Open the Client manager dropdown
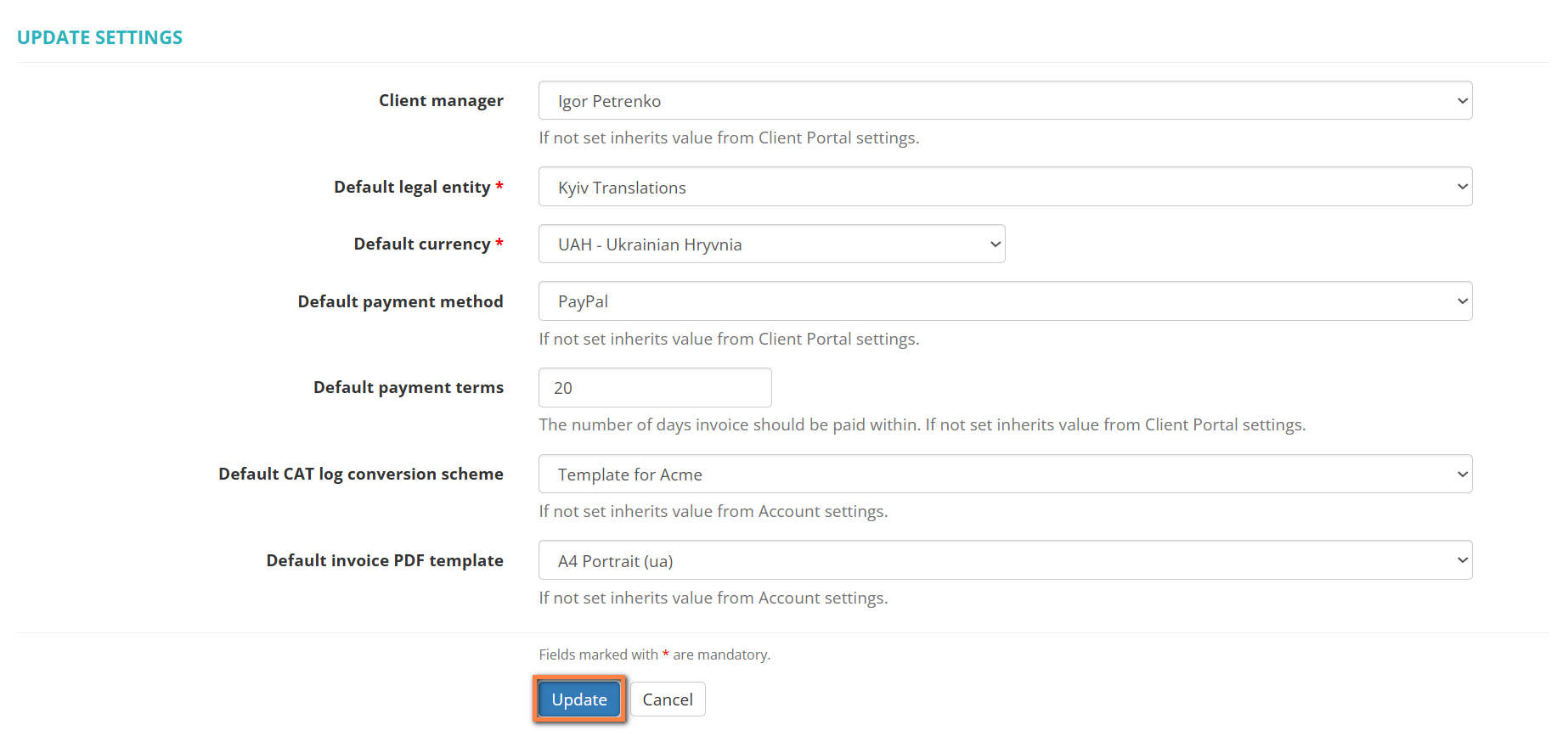 [x=1004, y=101]
